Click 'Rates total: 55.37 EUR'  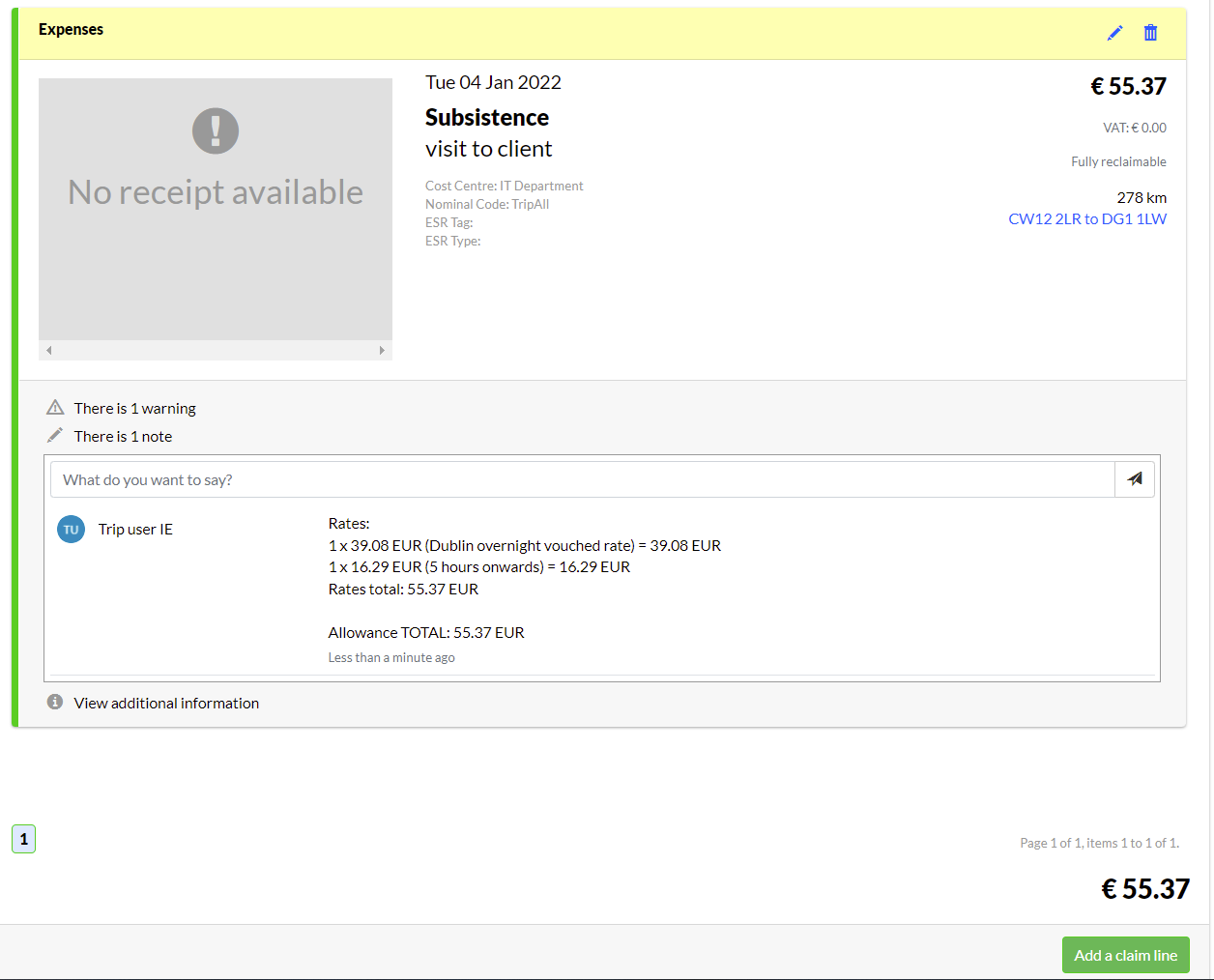point(403,589)
